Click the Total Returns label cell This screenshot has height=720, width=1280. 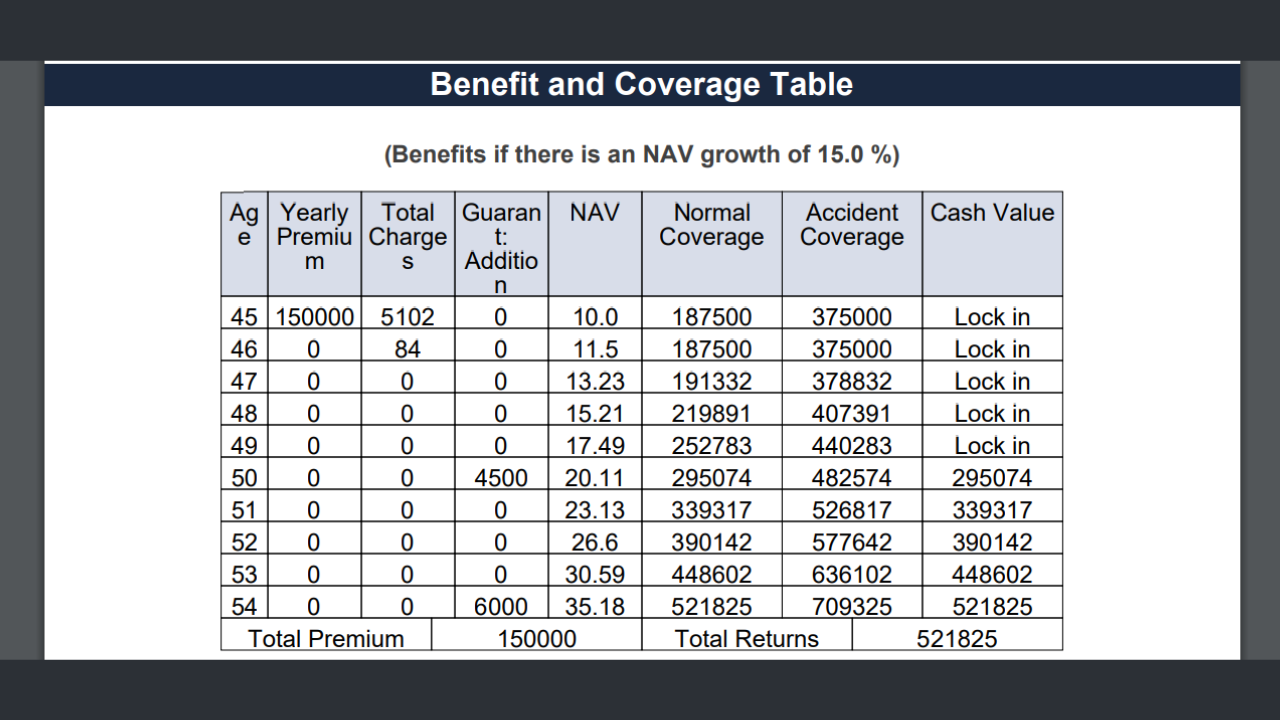click(746, 638)
